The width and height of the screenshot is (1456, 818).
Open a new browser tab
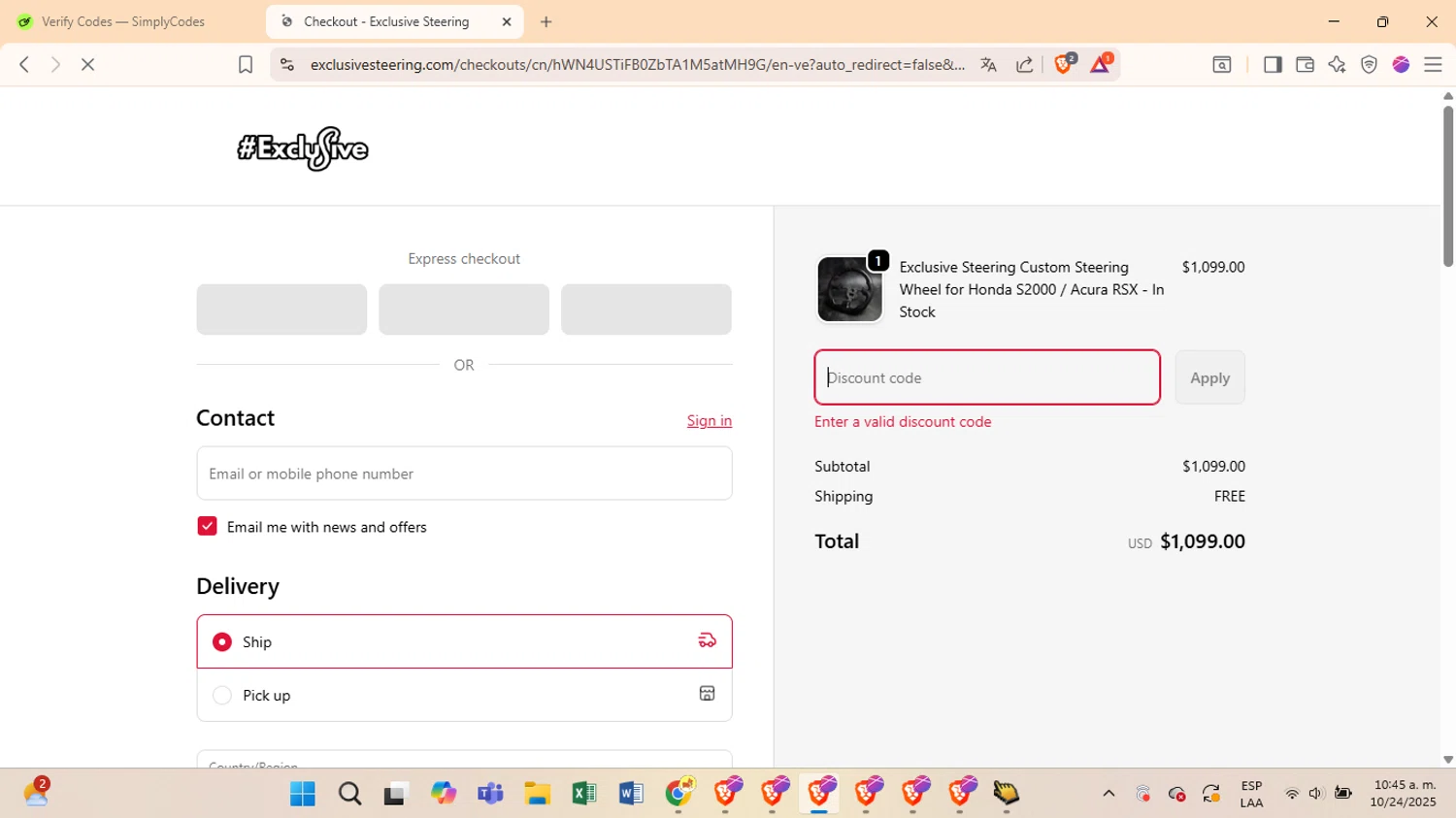click(546, 21)
